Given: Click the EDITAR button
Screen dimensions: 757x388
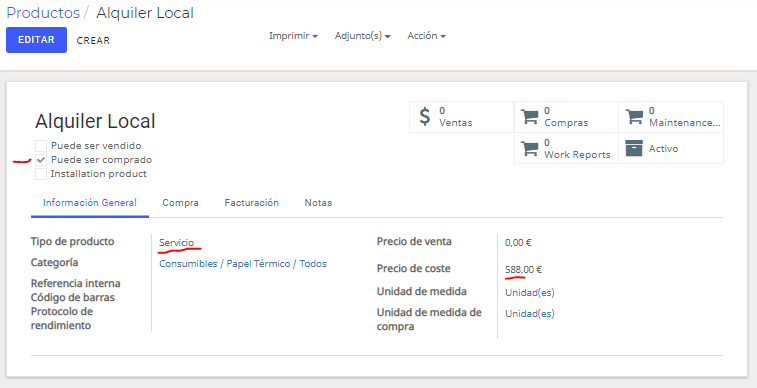Looking at the screenshot, I should pyautogui.click(x=36, y=40).
